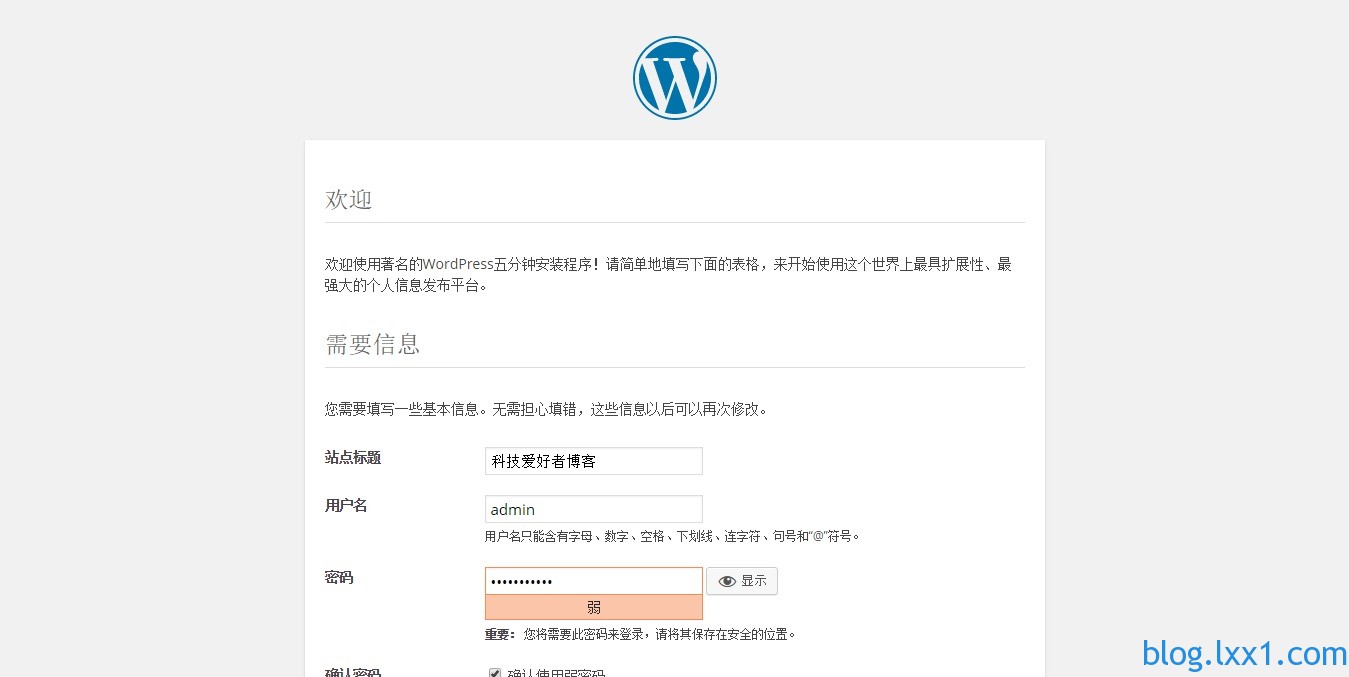Click the weak password strength indicator 弱
1349x677 pixels.
click(594, 607)
